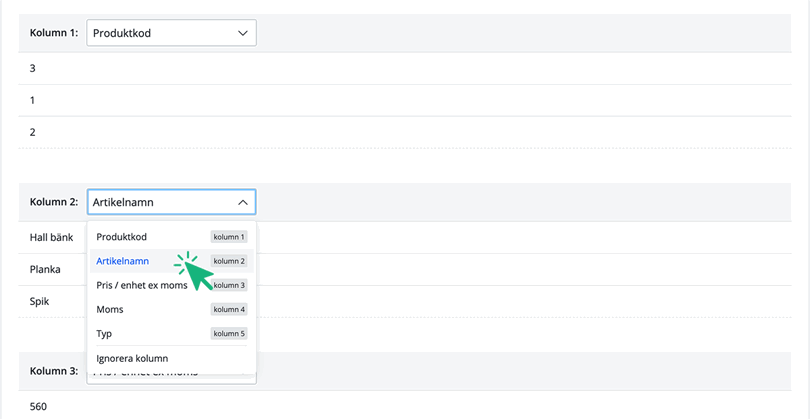810x419 pixels.
Task: Click the kolumn 4 badge beside Moms
Action: (228, 309)
